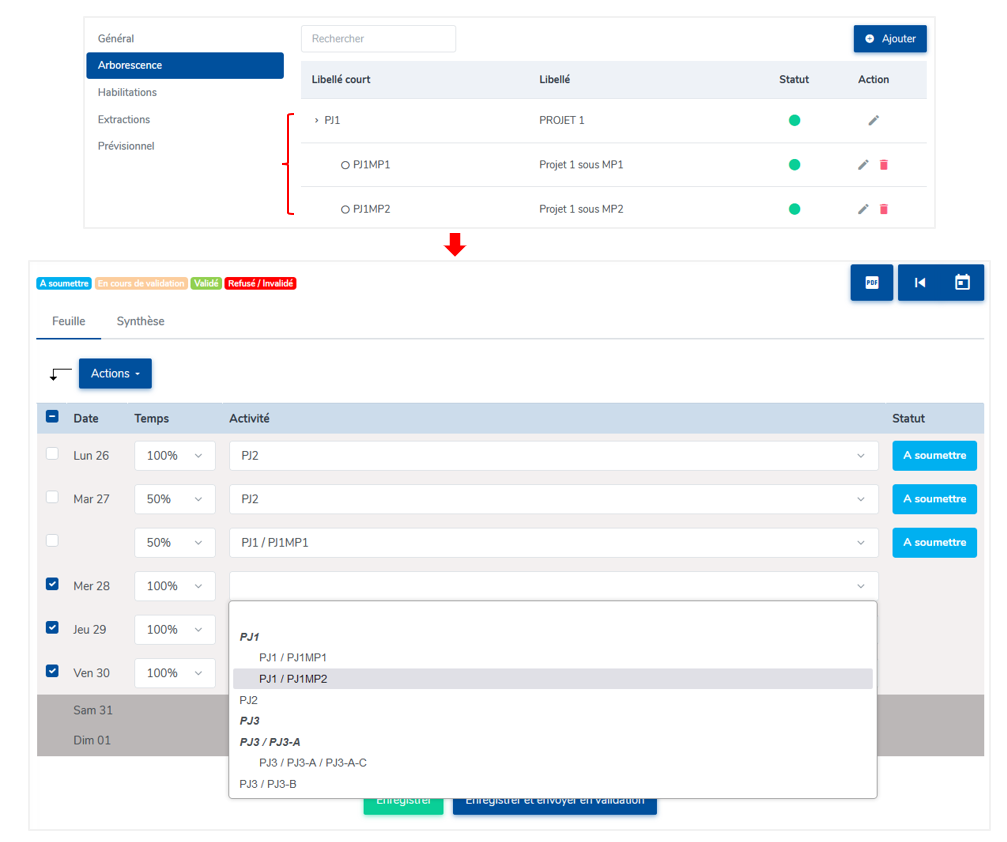Viewport: 1007px width, 842px height.
Task: Switch to the Synthèse tab
Action: (140, 321)
